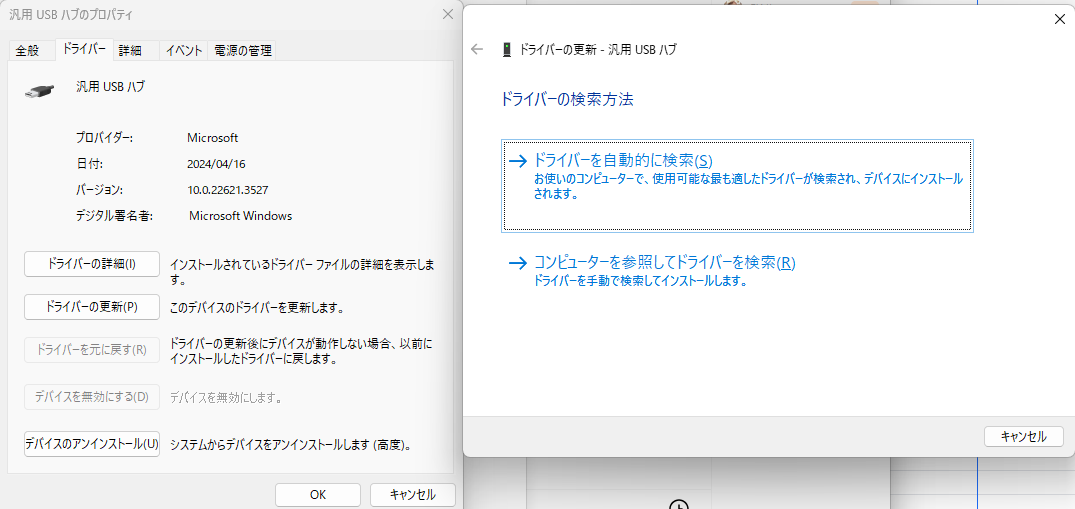Image resolution: width=1075 pixels, height=509 pixels.
Task: Click the ドライバーの更新(P) button
Action: coord(92,307)
